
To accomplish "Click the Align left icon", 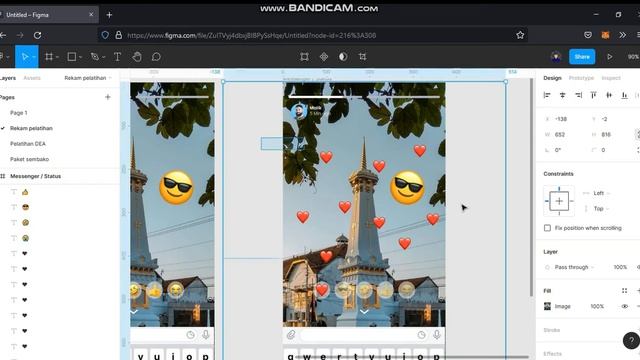I will [x=547, y=95].
